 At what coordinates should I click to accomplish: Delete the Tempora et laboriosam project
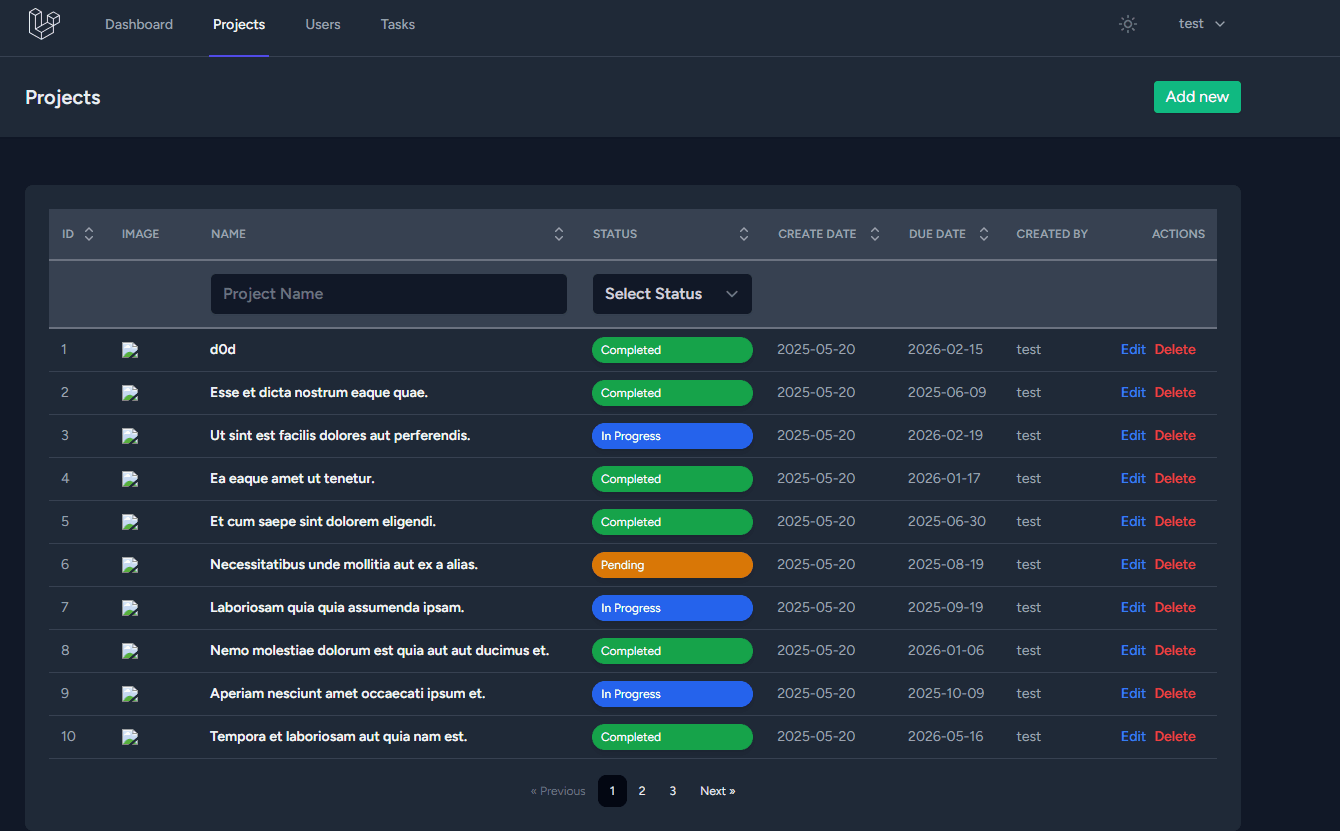tap(1175, 736)
